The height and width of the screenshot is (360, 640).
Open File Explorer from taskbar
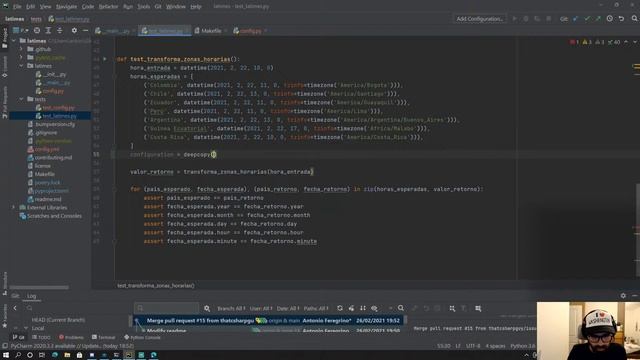point(67,355)
